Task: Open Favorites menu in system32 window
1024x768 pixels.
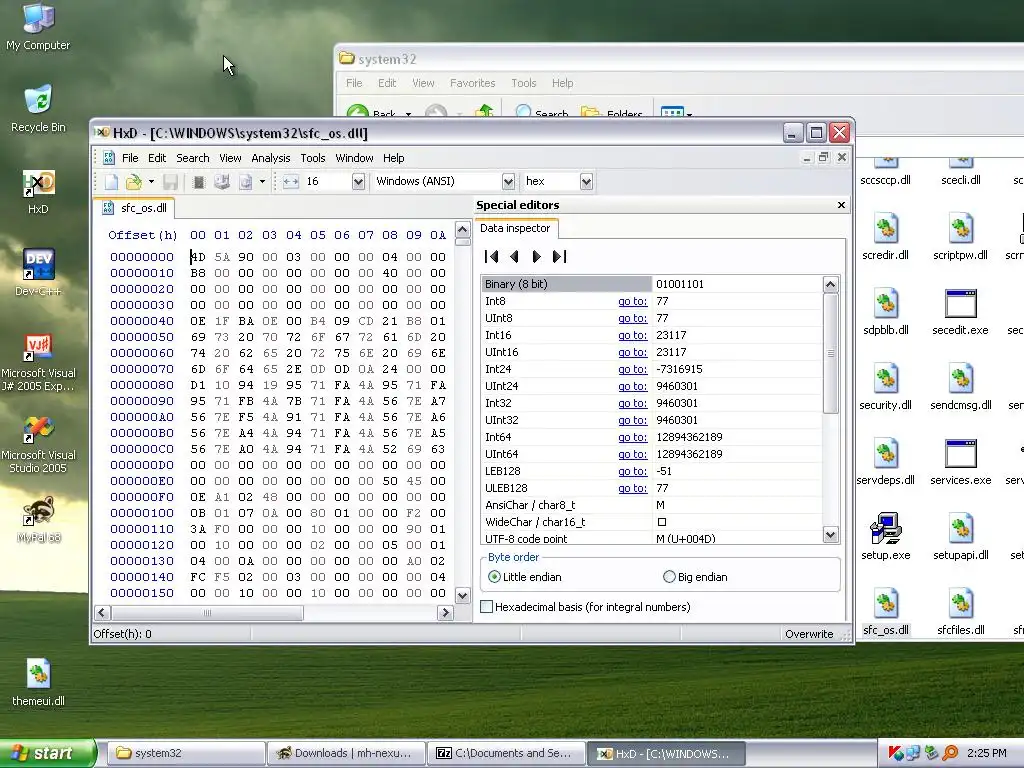Action: click(x=472, y=83)
